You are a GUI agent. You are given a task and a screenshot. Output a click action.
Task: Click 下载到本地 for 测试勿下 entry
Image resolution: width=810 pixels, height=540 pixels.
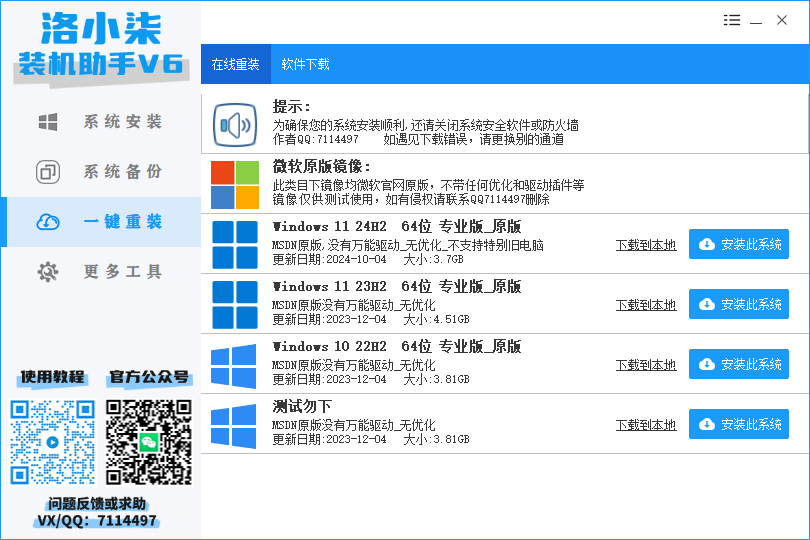click(x=645, y=425)
